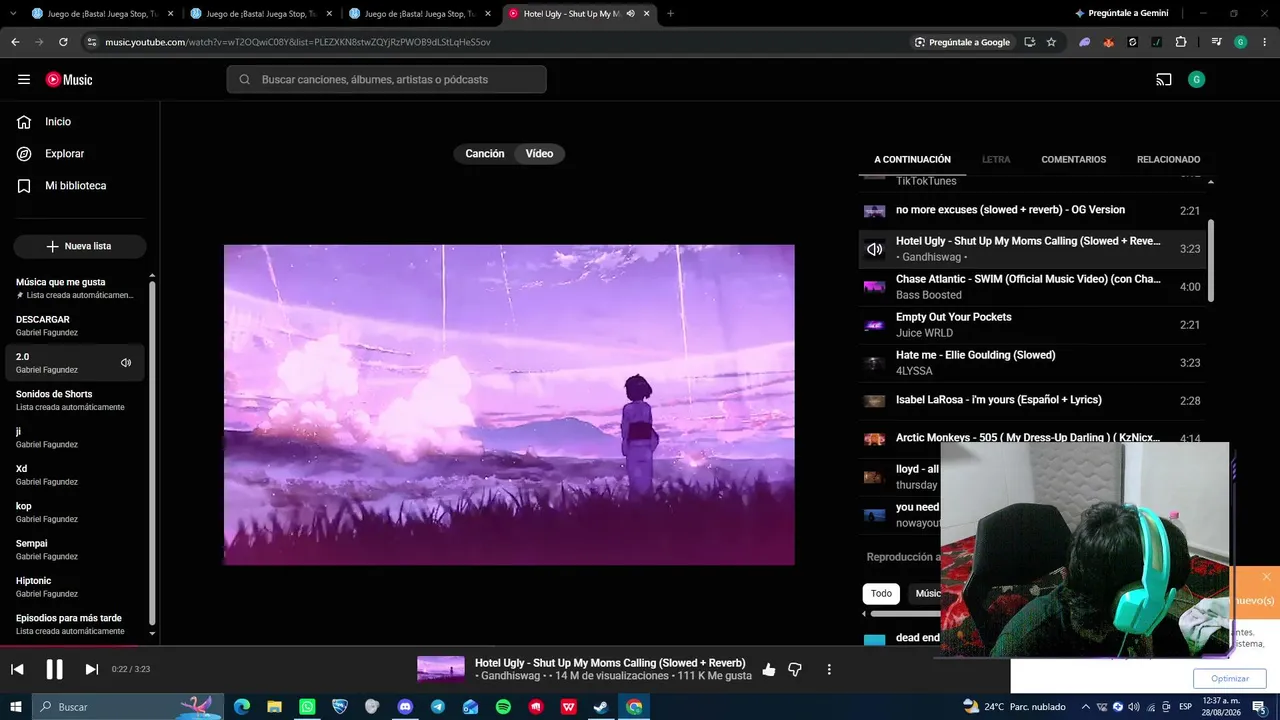This screenshot has height=720, width=1280.
Task: Bookmark this page with the star icon
Action: [x=1051, y=42]
